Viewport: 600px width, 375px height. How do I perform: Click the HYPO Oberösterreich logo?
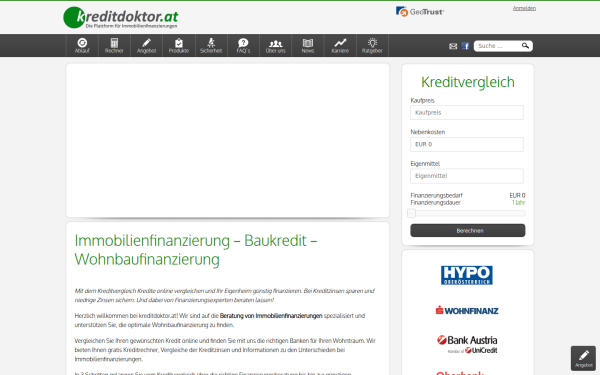(x=467, y=275)
